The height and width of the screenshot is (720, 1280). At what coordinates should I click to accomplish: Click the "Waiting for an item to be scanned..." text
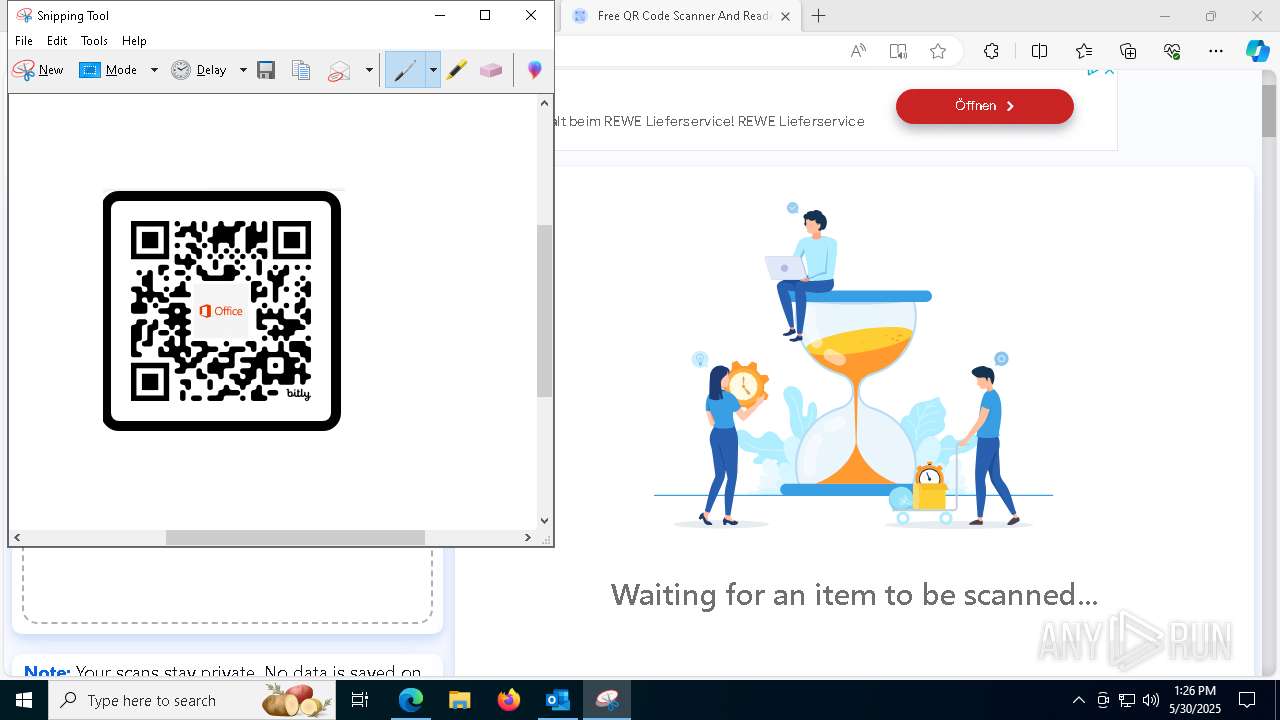pos(854,595)
